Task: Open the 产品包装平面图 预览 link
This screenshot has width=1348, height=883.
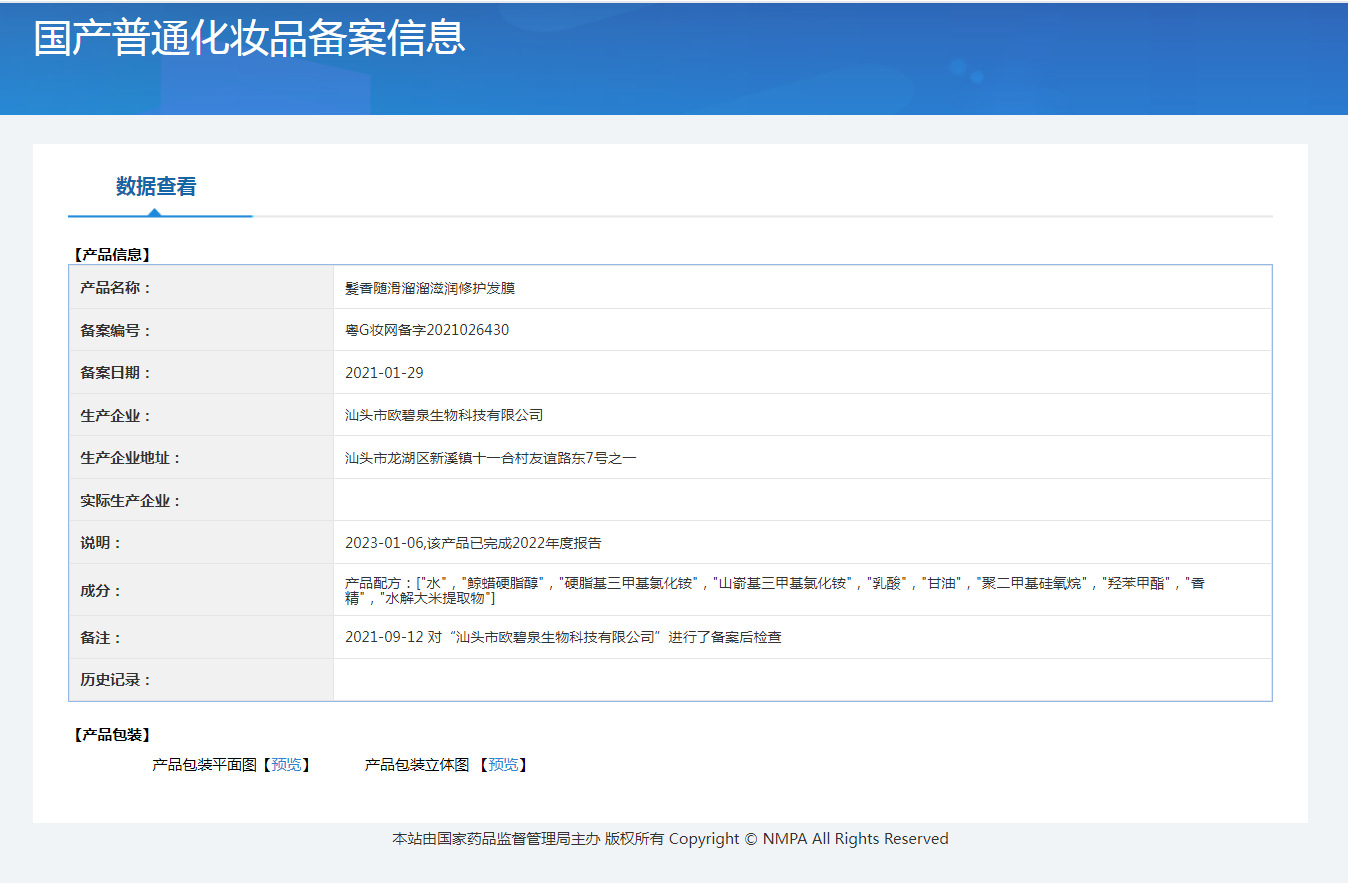Action: click(x=286, y=765)
